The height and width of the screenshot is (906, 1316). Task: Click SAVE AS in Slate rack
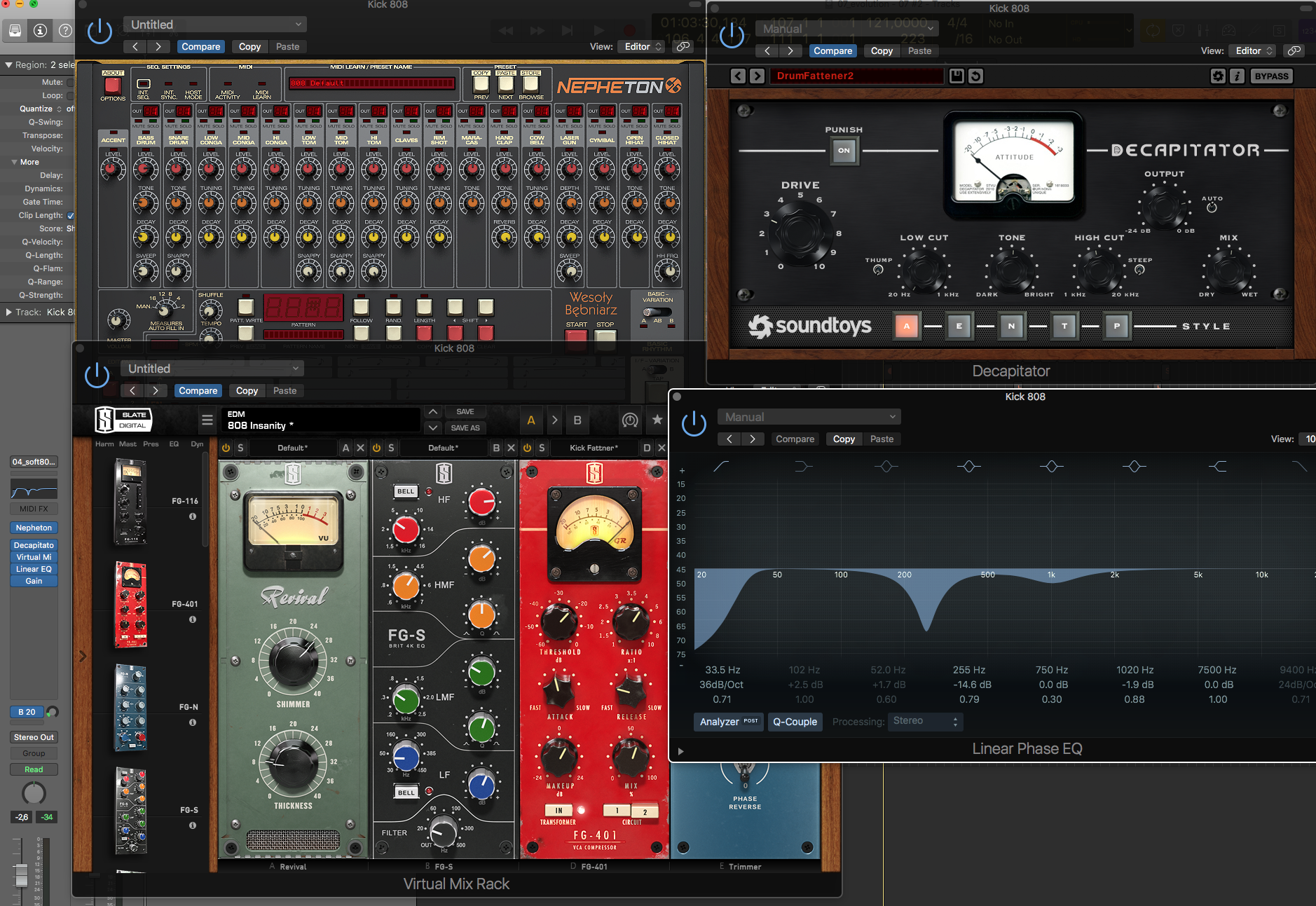pos(465,427)
